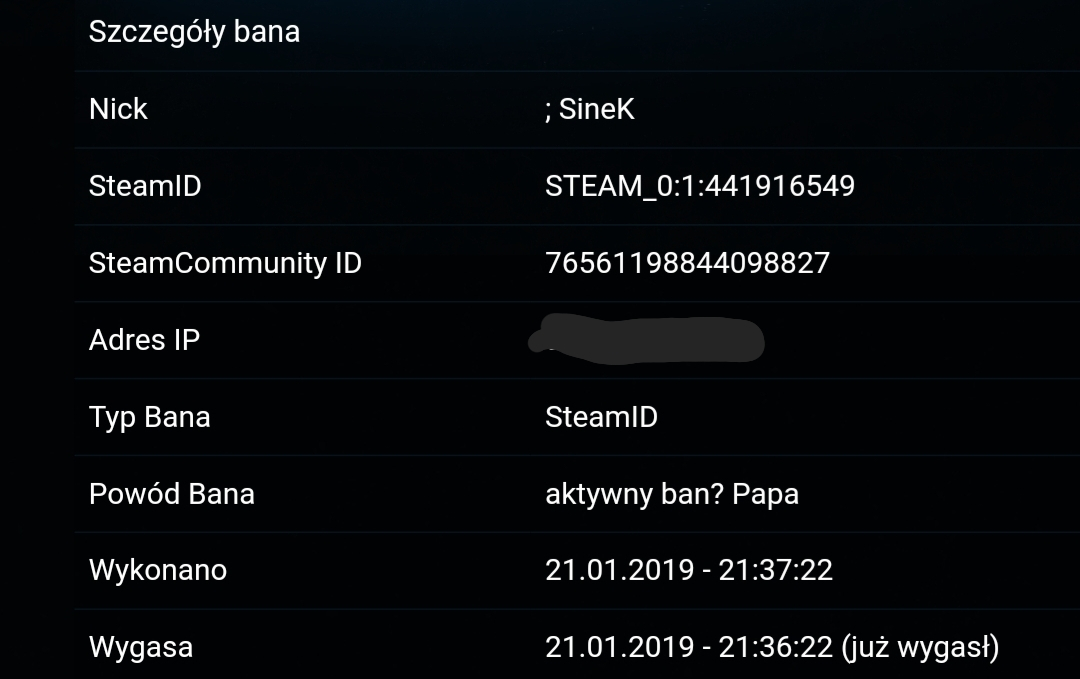The image size is (1080, 679).
Task: Click the expiry time 21:36:22
Action: click(775, 647)
